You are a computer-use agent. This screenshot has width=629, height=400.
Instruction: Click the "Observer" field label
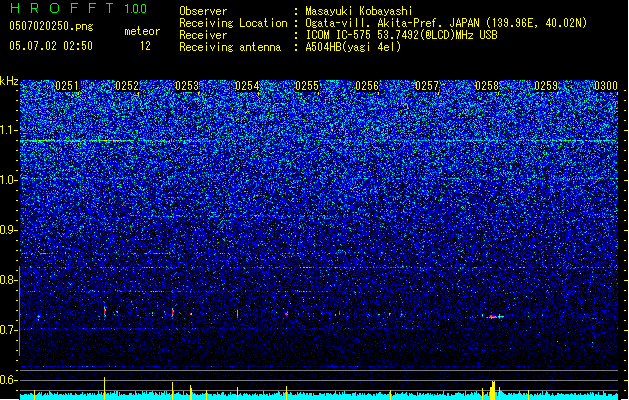click(x=203, y=11)
